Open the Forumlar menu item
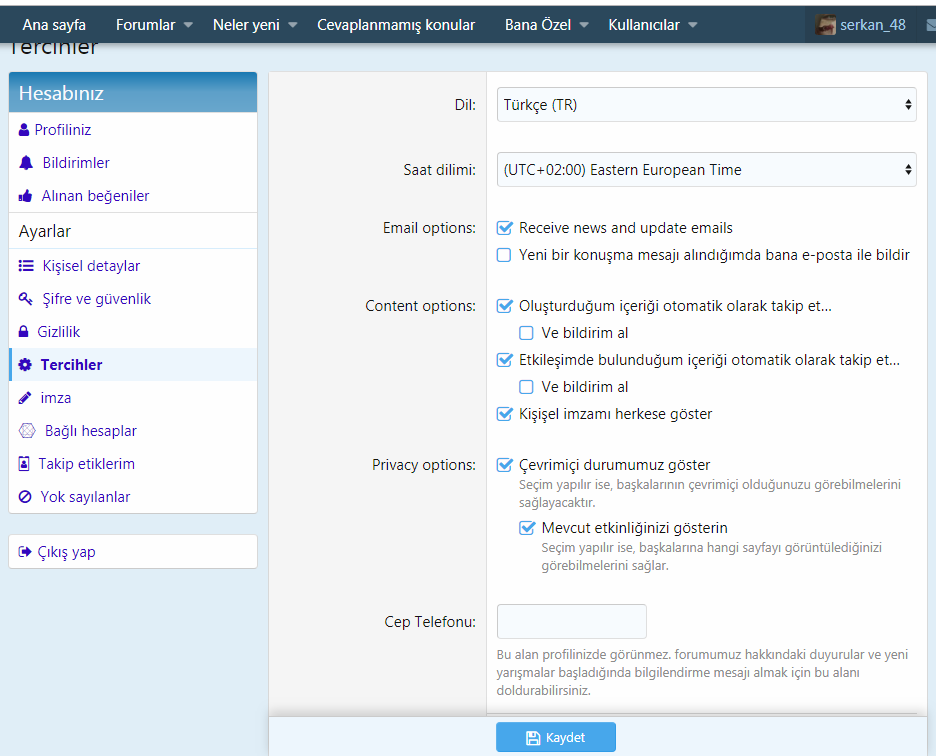Screen dimensions: 936x756 pos(146,24)
